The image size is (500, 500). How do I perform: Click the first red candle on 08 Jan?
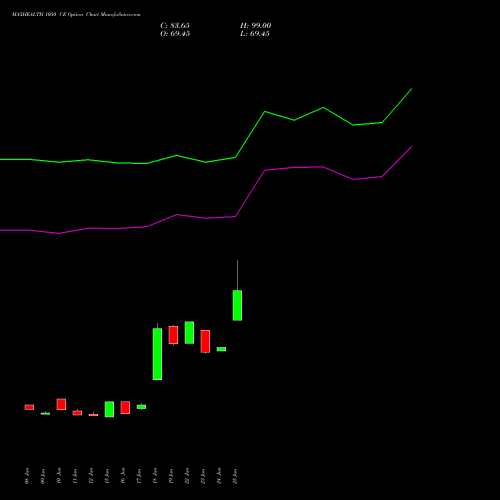click(29, 407)
